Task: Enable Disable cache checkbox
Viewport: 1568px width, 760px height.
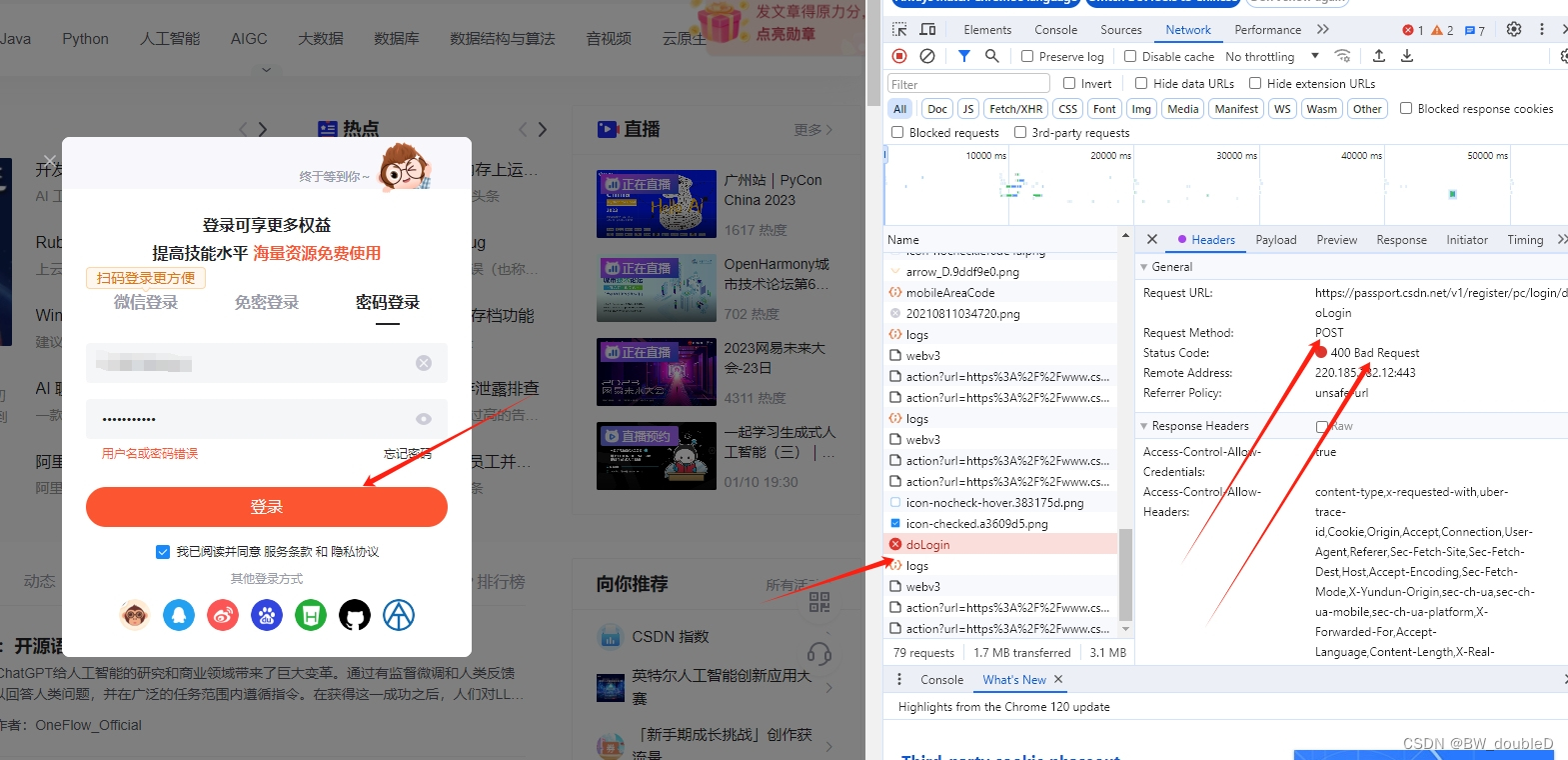Action: pyautogui.click(x=1130, y=56)
